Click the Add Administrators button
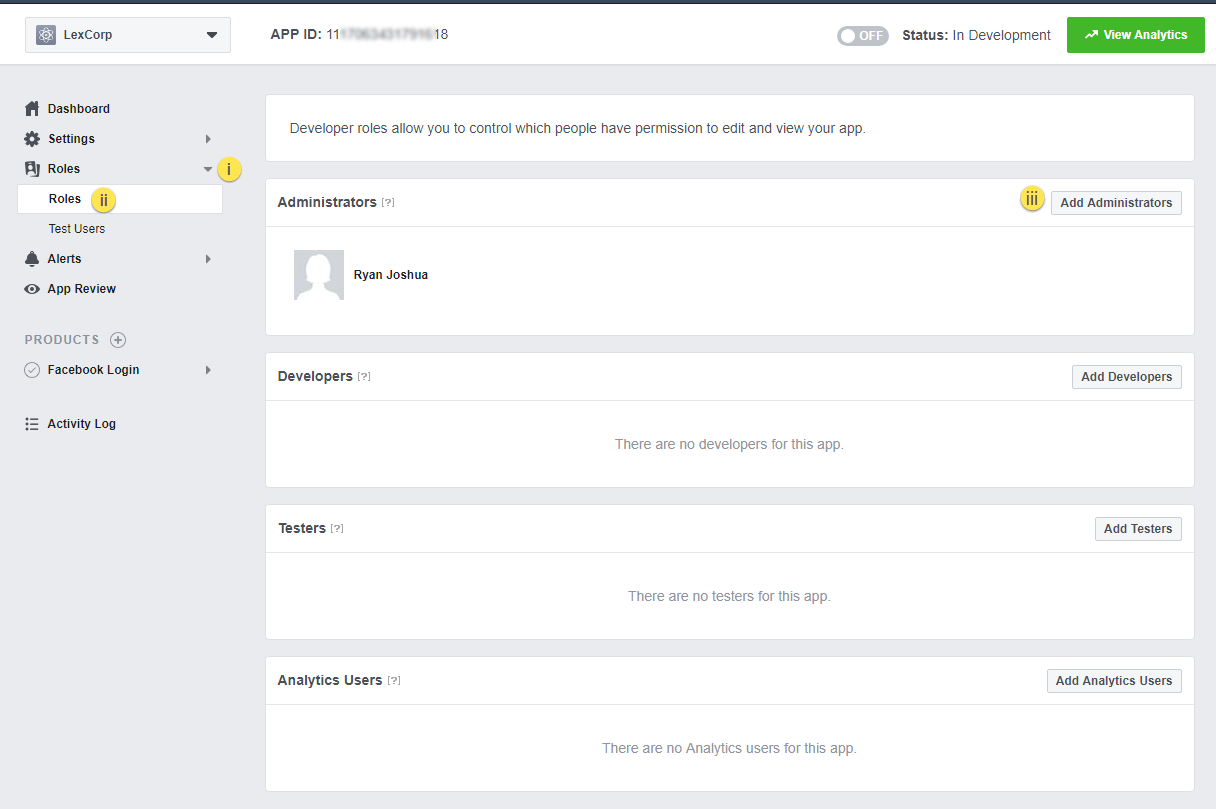The width and height of the screenshot is (1216, 809). 1116,203
